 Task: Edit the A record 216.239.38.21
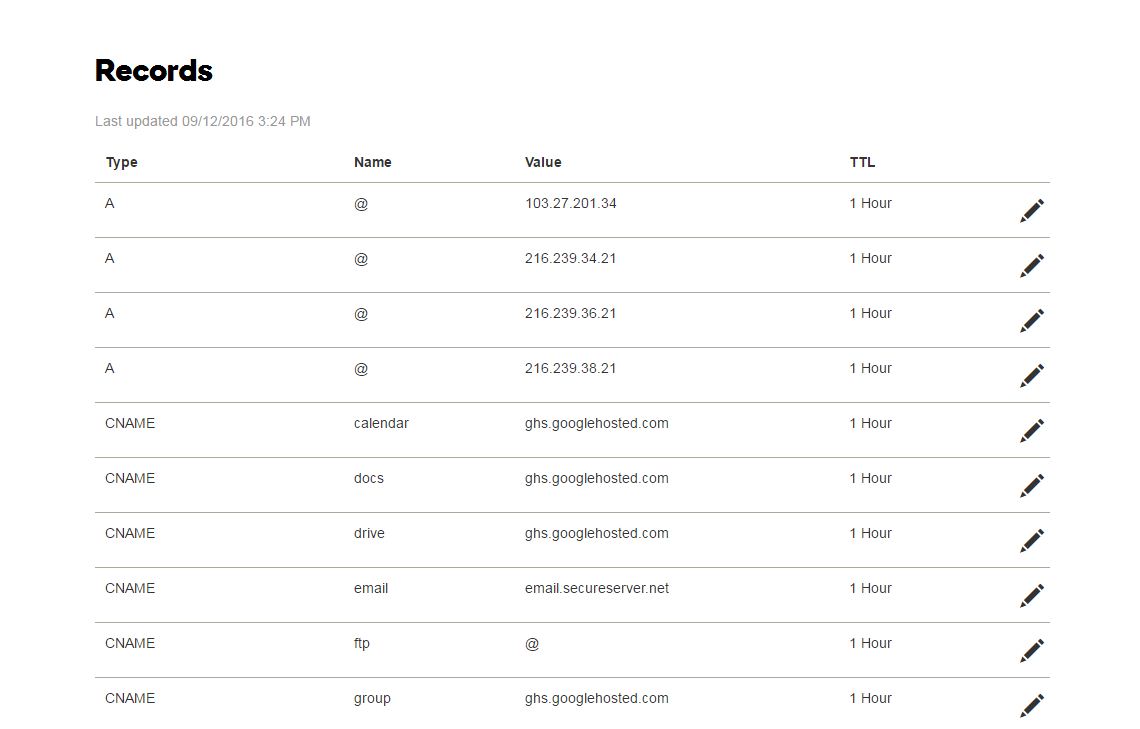pos(1032,376)
